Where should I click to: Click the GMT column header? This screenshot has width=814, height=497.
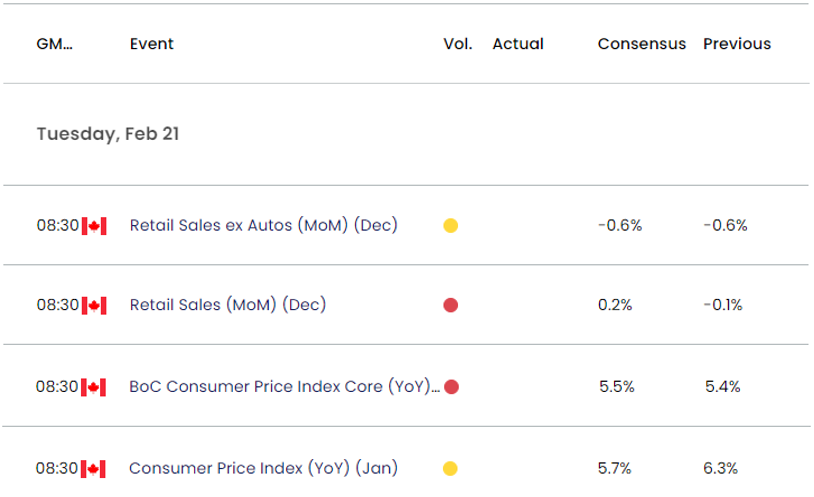(54, 44)
